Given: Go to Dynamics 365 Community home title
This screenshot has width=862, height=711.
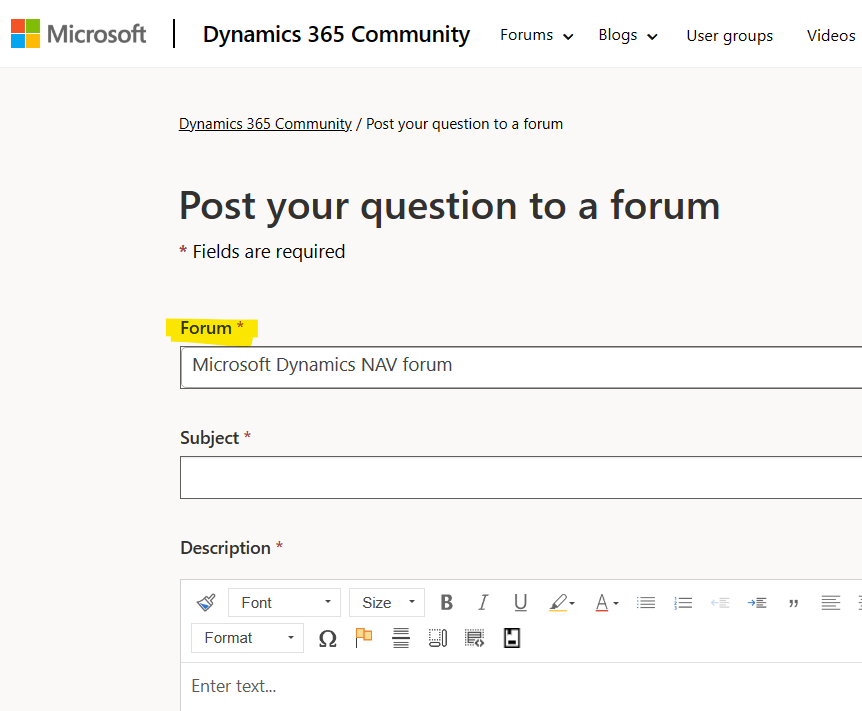Looking at the screenshot, I should pyautogui.click(x=336, y=34).
